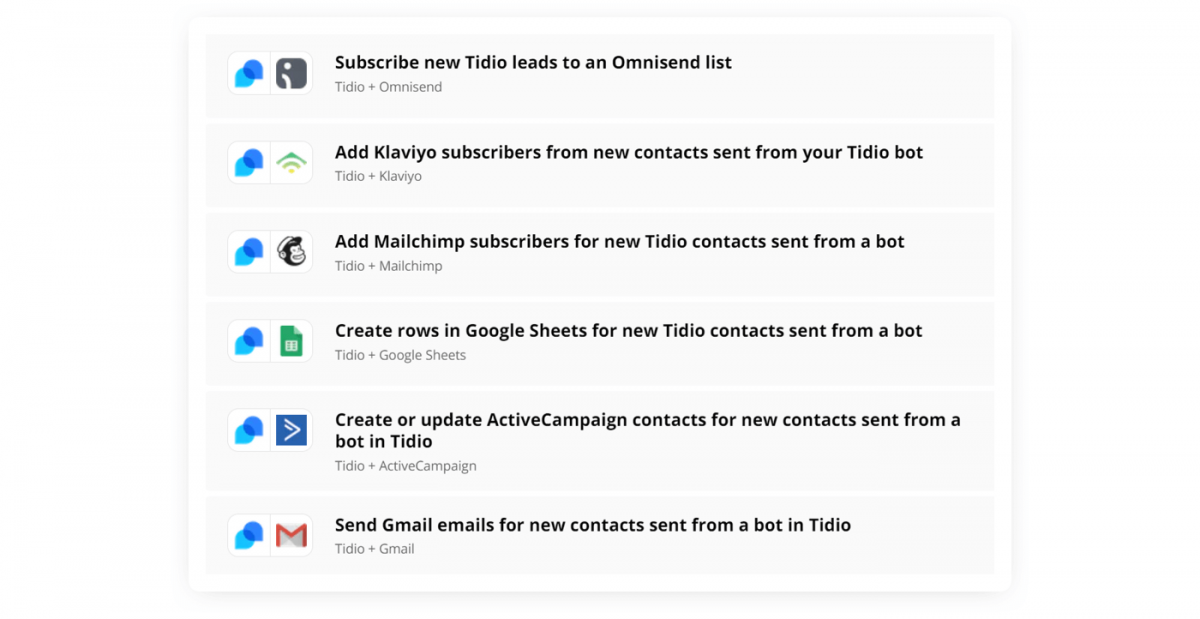The height and width of the screenshot is (619, 1200).
Task: Click the Tidio icon in Mailchimp row
Action: [249, 252]
